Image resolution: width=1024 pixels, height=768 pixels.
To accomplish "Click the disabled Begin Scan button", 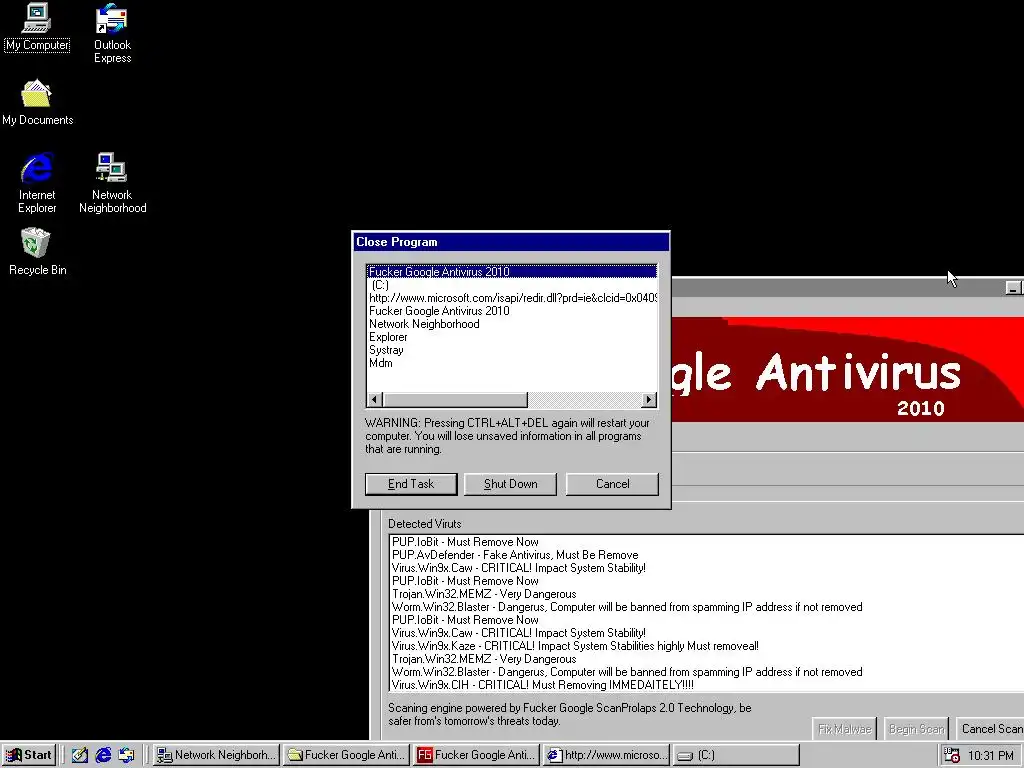I will coord(916,729).
